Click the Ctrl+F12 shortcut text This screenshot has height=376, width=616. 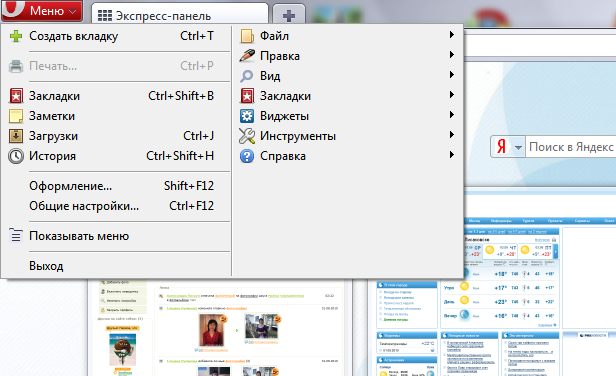192,205
